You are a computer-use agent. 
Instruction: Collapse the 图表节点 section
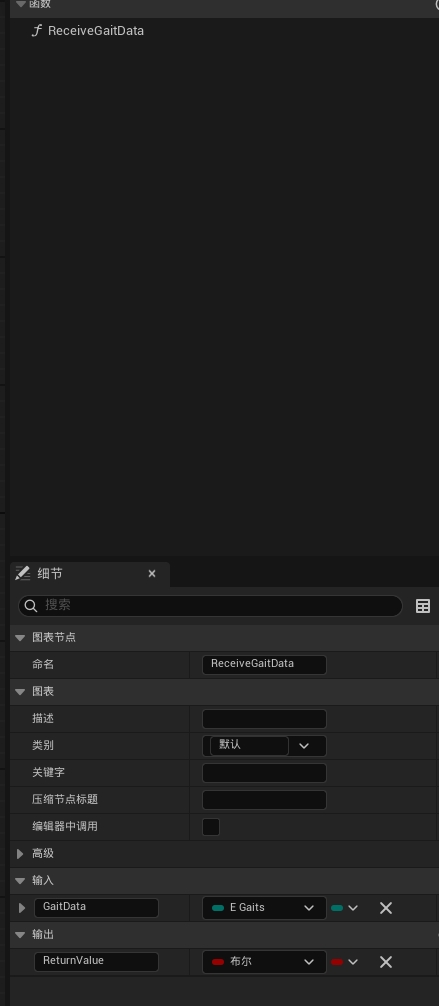[x=20, y=638]
